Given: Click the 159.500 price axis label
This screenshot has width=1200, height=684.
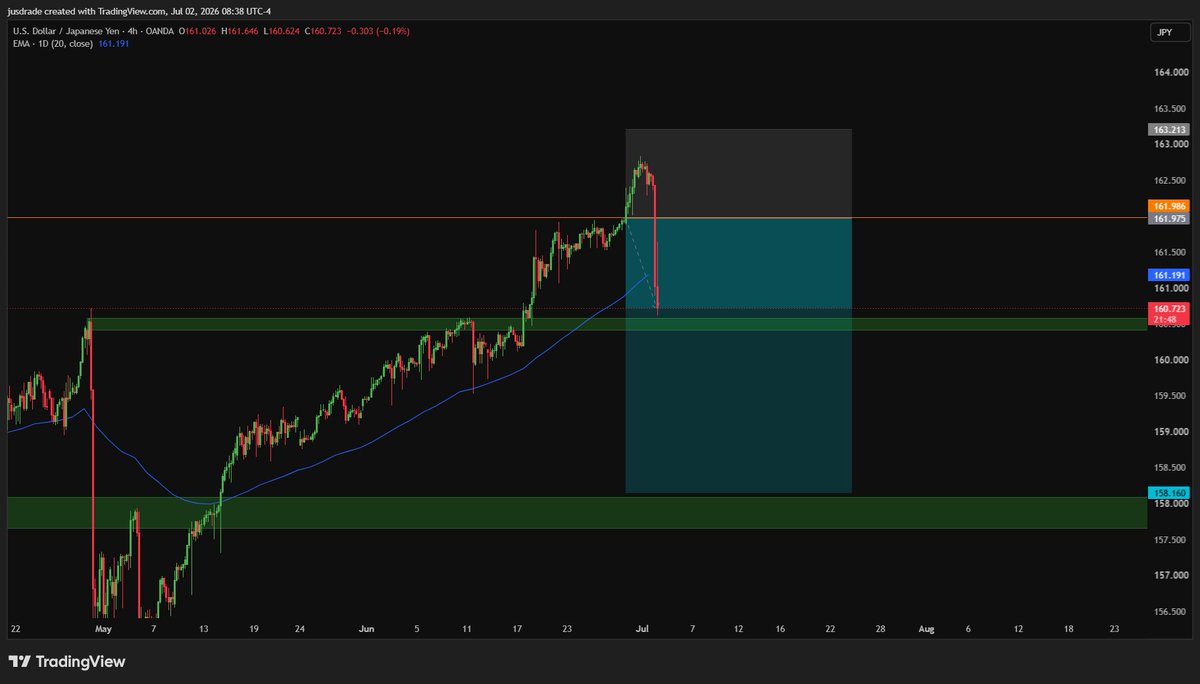Looking at the screenshot, I should pos(1169,396).
